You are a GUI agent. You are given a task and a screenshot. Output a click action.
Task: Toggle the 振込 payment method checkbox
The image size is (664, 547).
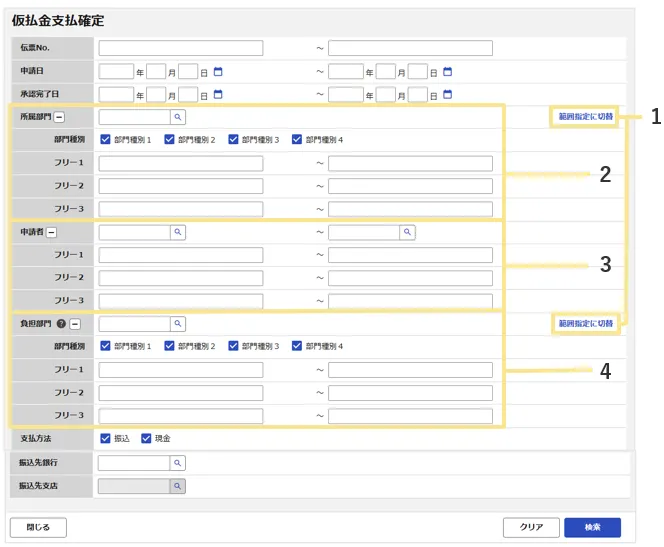pos(106,438)
